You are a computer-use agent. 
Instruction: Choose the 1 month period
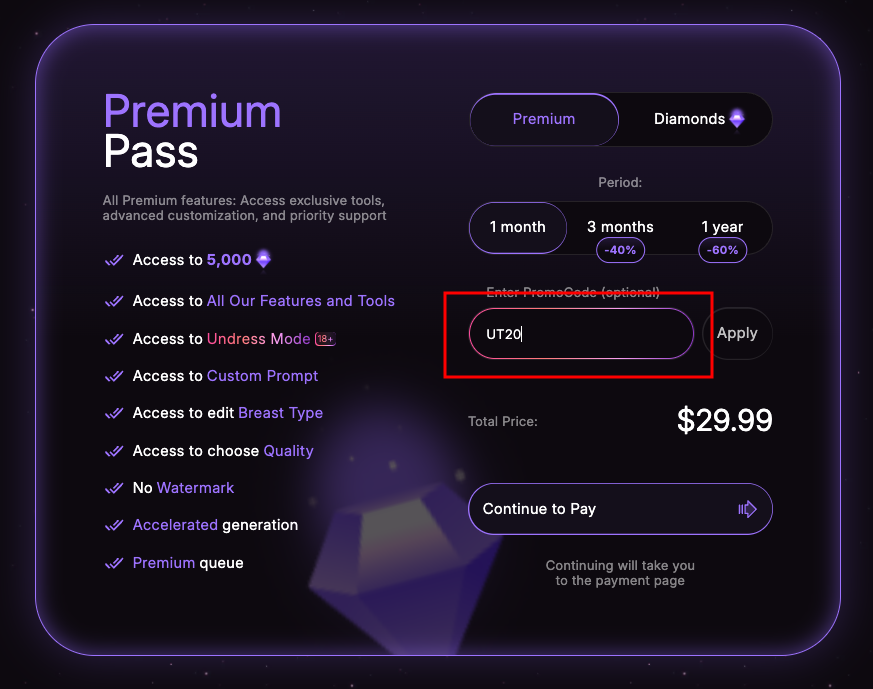click(x=517, y=227)
